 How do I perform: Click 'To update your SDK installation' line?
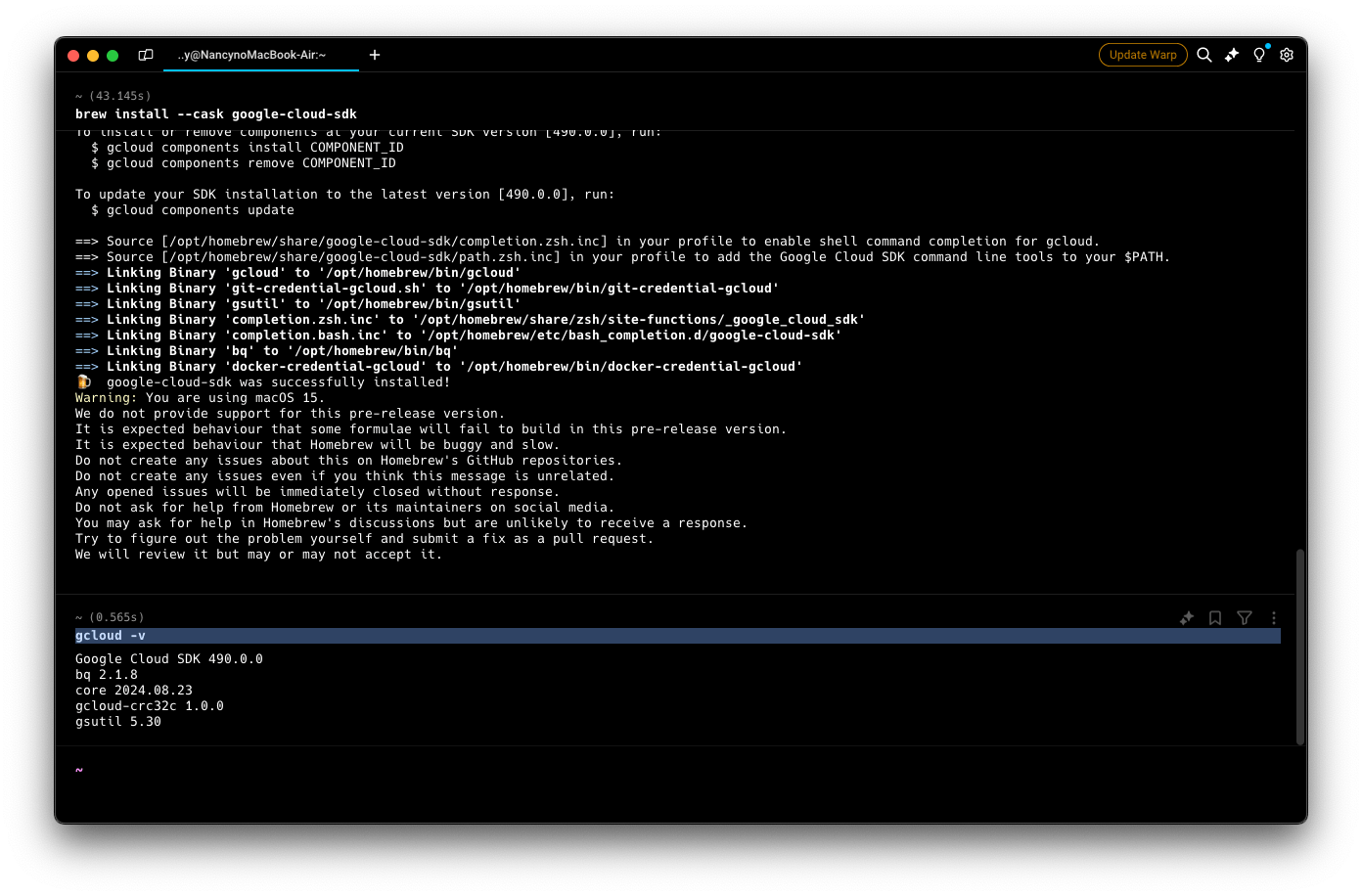[x=345, y=195]
